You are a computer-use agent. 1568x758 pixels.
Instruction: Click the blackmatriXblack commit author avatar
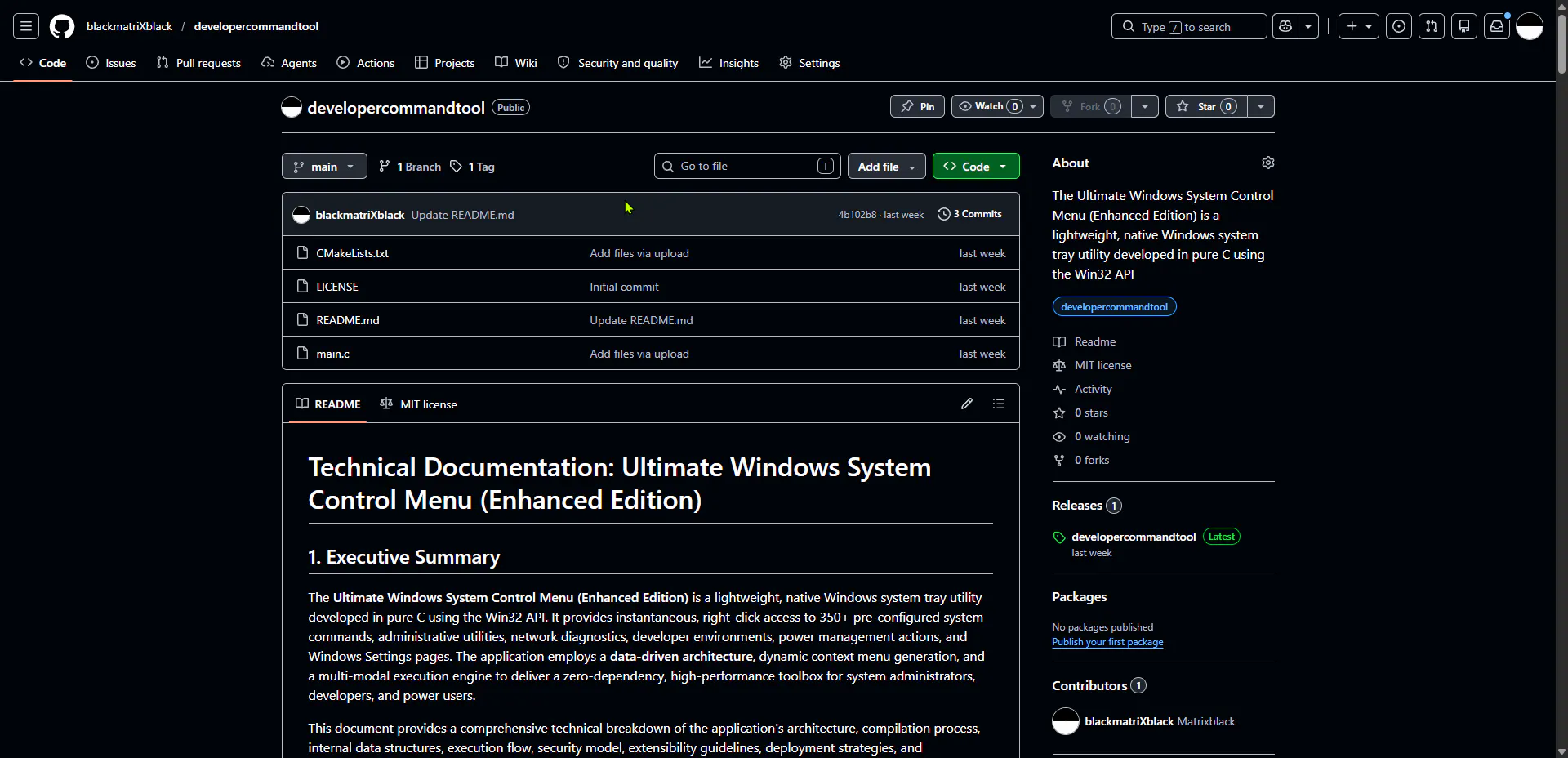pyautogui.click(x=301, y=215)
